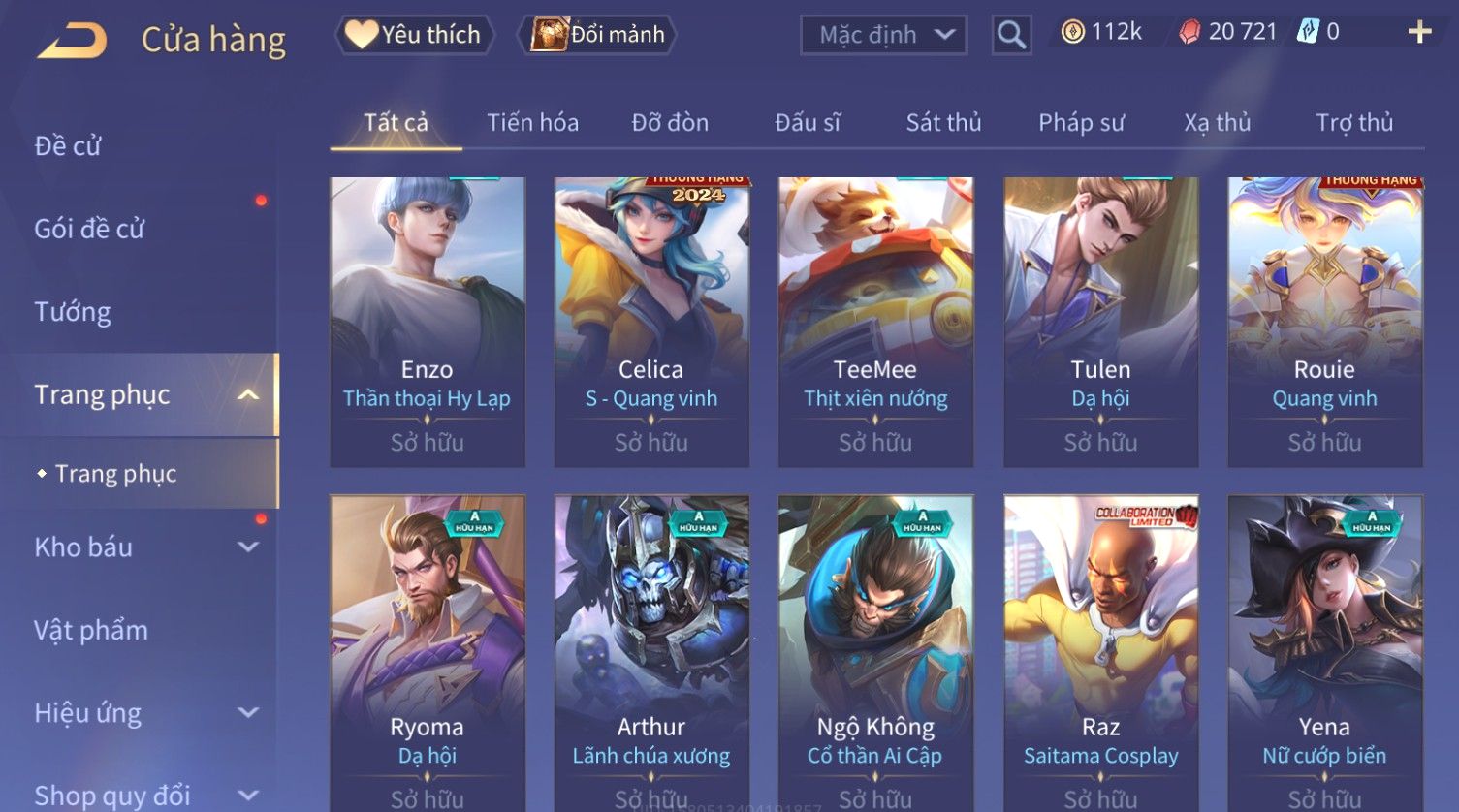Tap the red gem 20 721 icon
The width and height of the screenshot is (1459, 812).
pos(1189,32)
